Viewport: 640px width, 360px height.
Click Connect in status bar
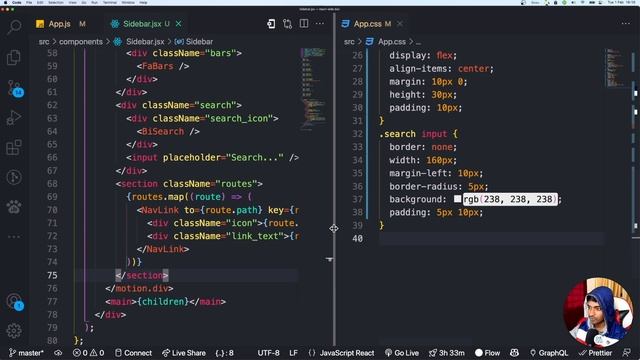[x=133, y=353]
